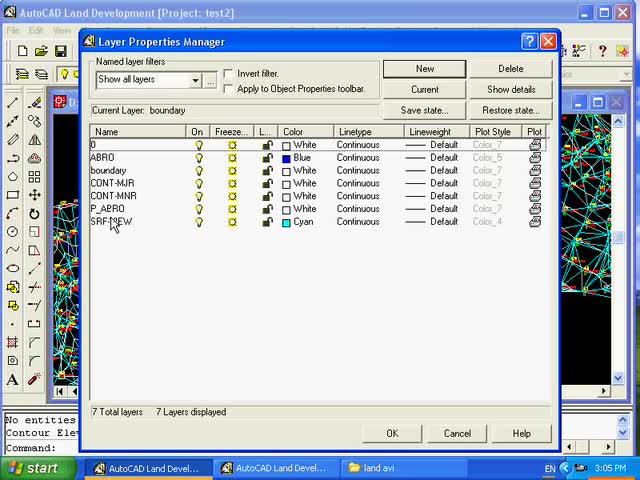
Task: Select the Text tool letter A
Action: click(13, 379)
